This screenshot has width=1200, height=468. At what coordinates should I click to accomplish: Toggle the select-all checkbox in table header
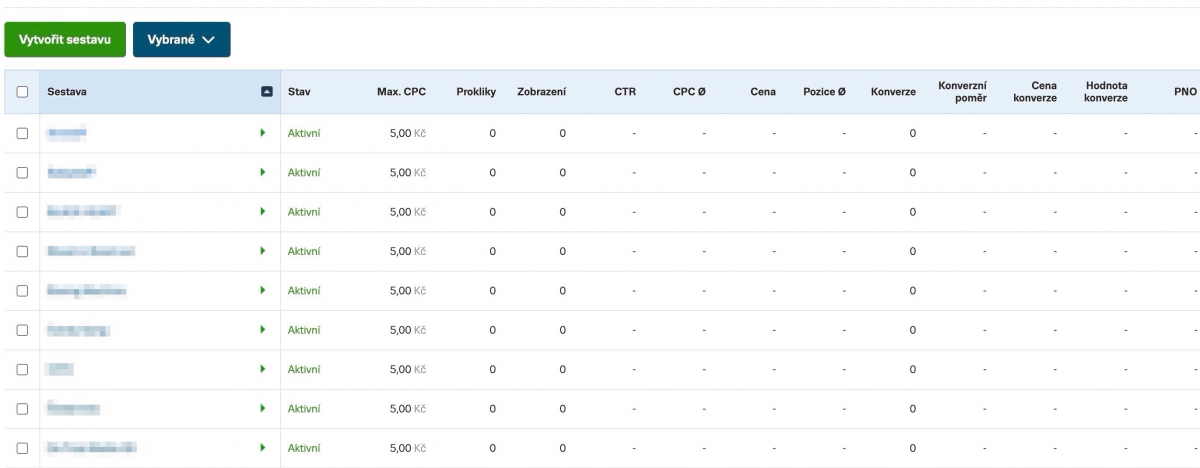[22, 92]
